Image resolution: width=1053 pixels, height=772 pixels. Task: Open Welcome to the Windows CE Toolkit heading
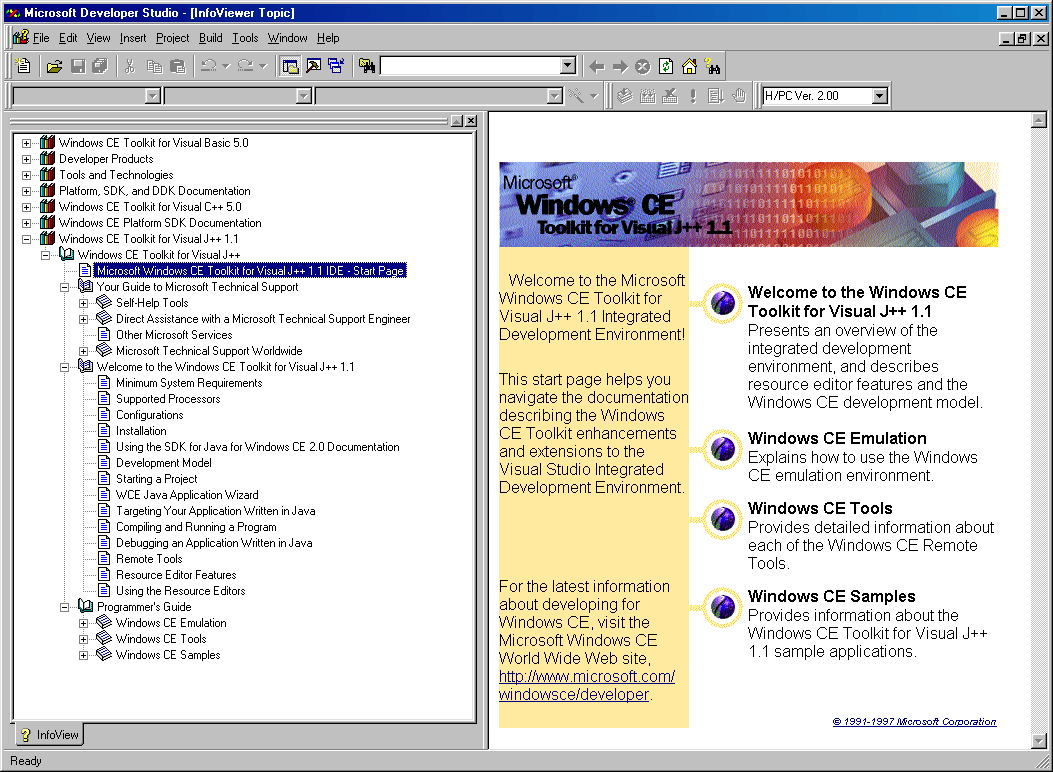857,301
